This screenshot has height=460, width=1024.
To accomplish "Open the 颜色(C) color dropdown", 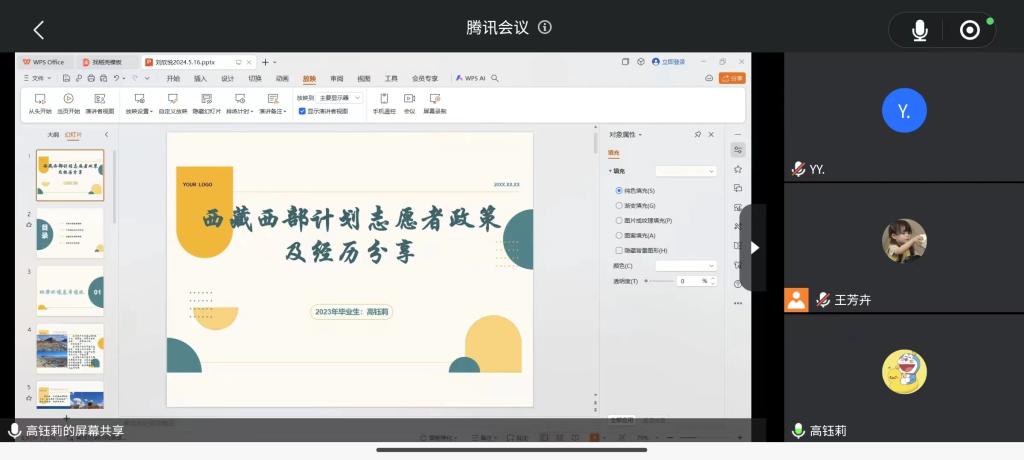I will [686, 266].
